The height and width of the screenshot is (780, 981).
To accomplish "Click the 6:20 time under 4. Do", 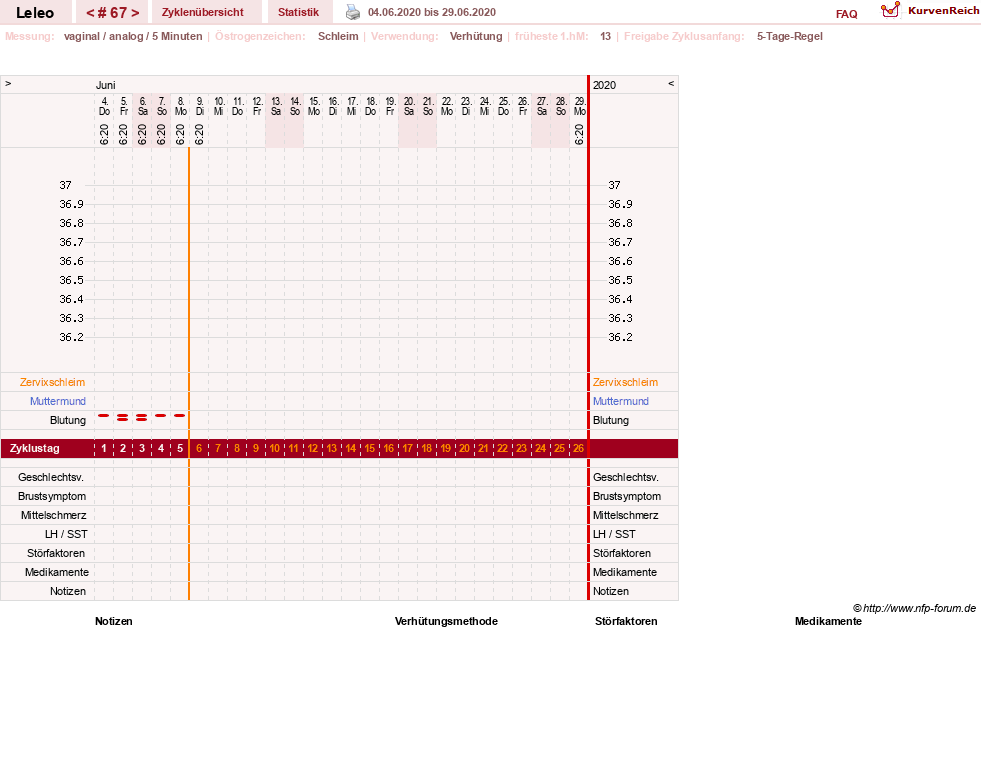I will (x=104, y=134).
